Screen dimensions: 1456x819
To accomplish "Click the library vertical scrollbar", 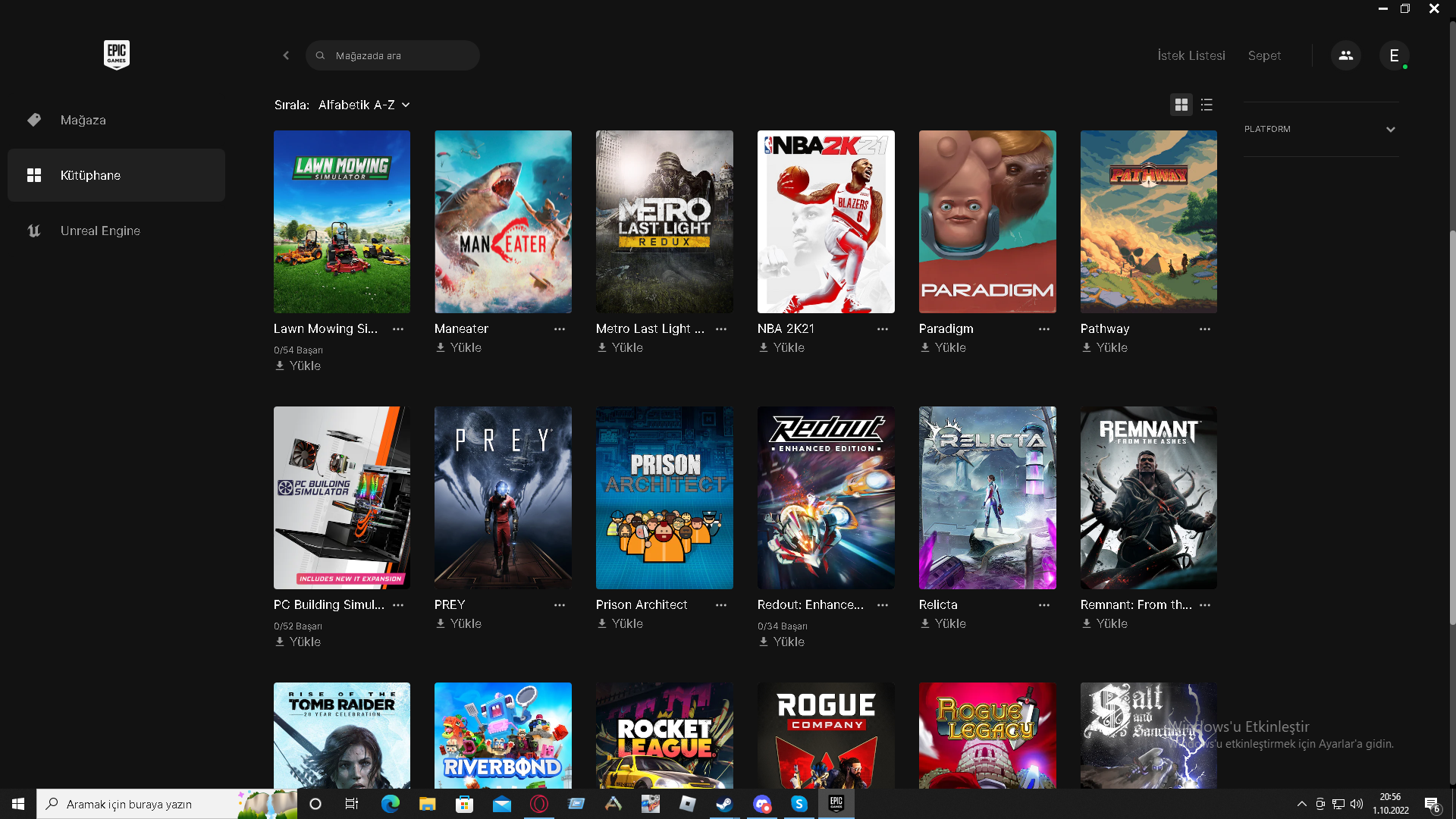I will pos(1452,427).
